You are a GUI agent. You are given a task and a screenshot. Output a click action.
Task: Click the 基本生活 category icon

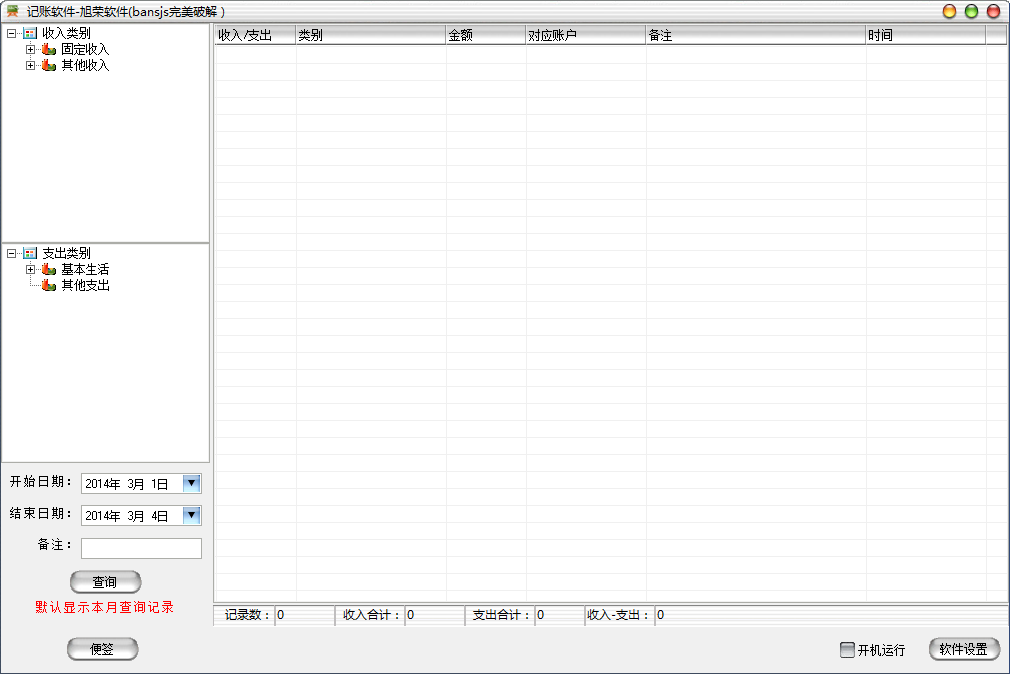click(x=49, y=269)
